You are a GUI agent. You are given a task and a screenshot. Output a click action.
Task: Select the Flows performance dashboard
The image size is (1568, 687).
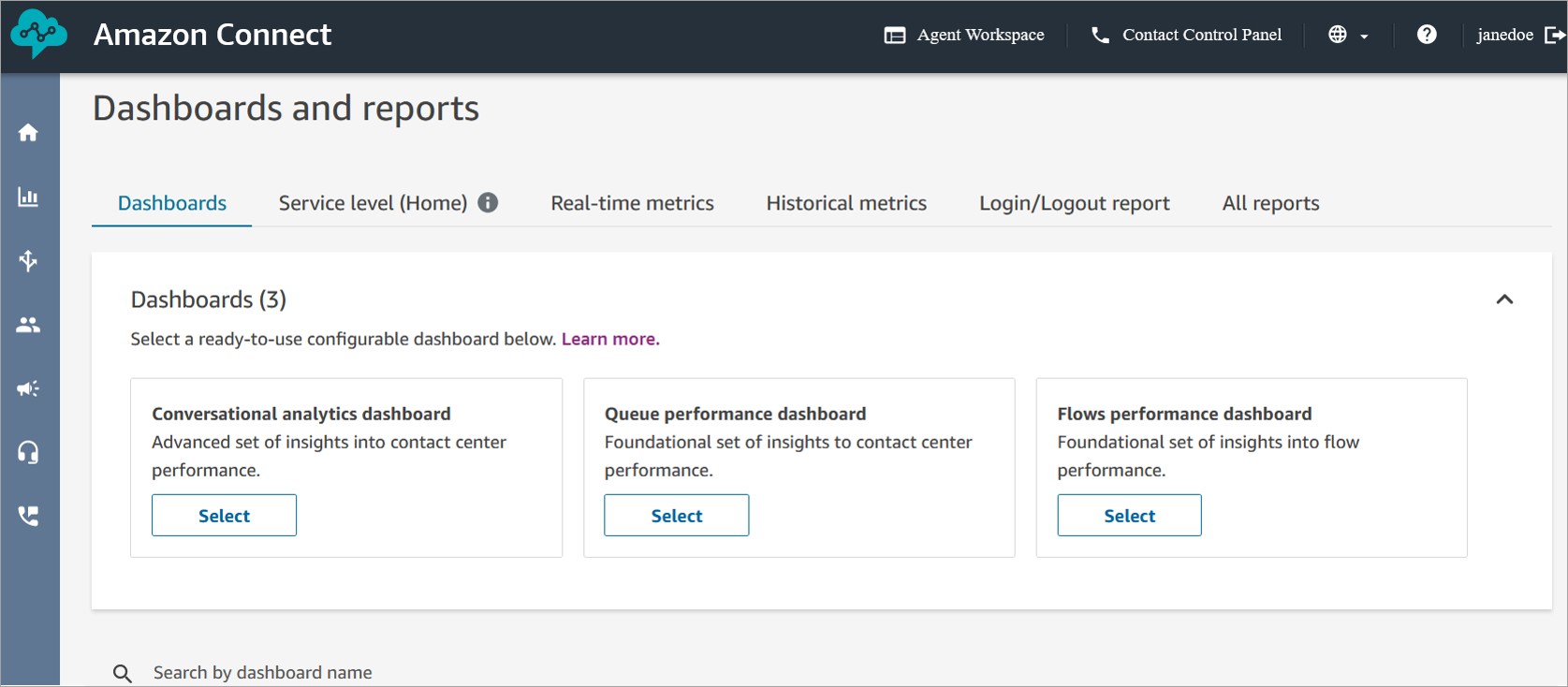pos(1129,516)
